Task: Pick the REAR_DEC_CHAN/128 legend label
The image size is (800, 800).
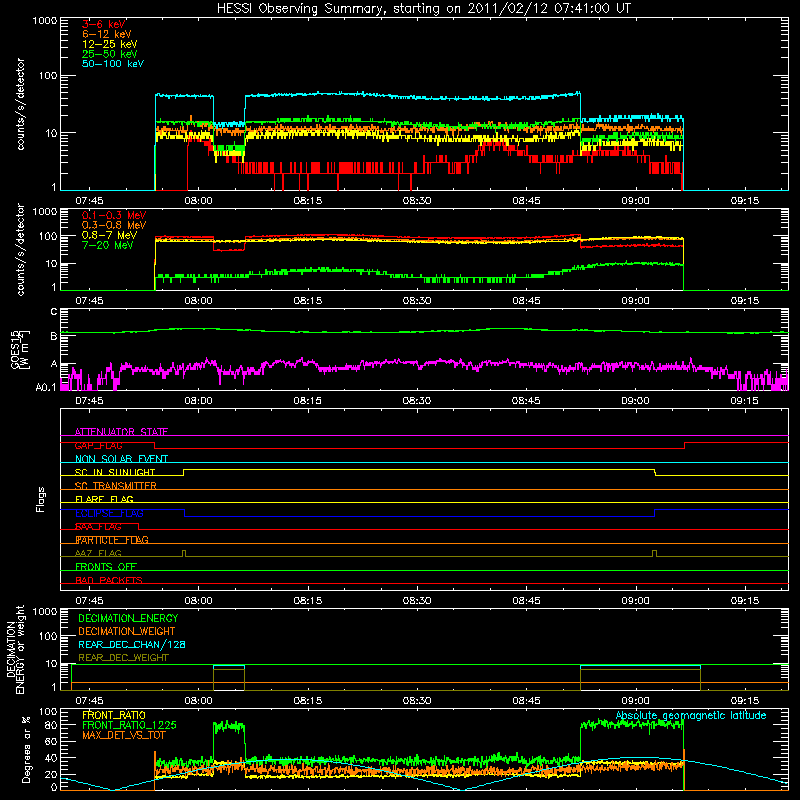Action: (x=132, y=644)
